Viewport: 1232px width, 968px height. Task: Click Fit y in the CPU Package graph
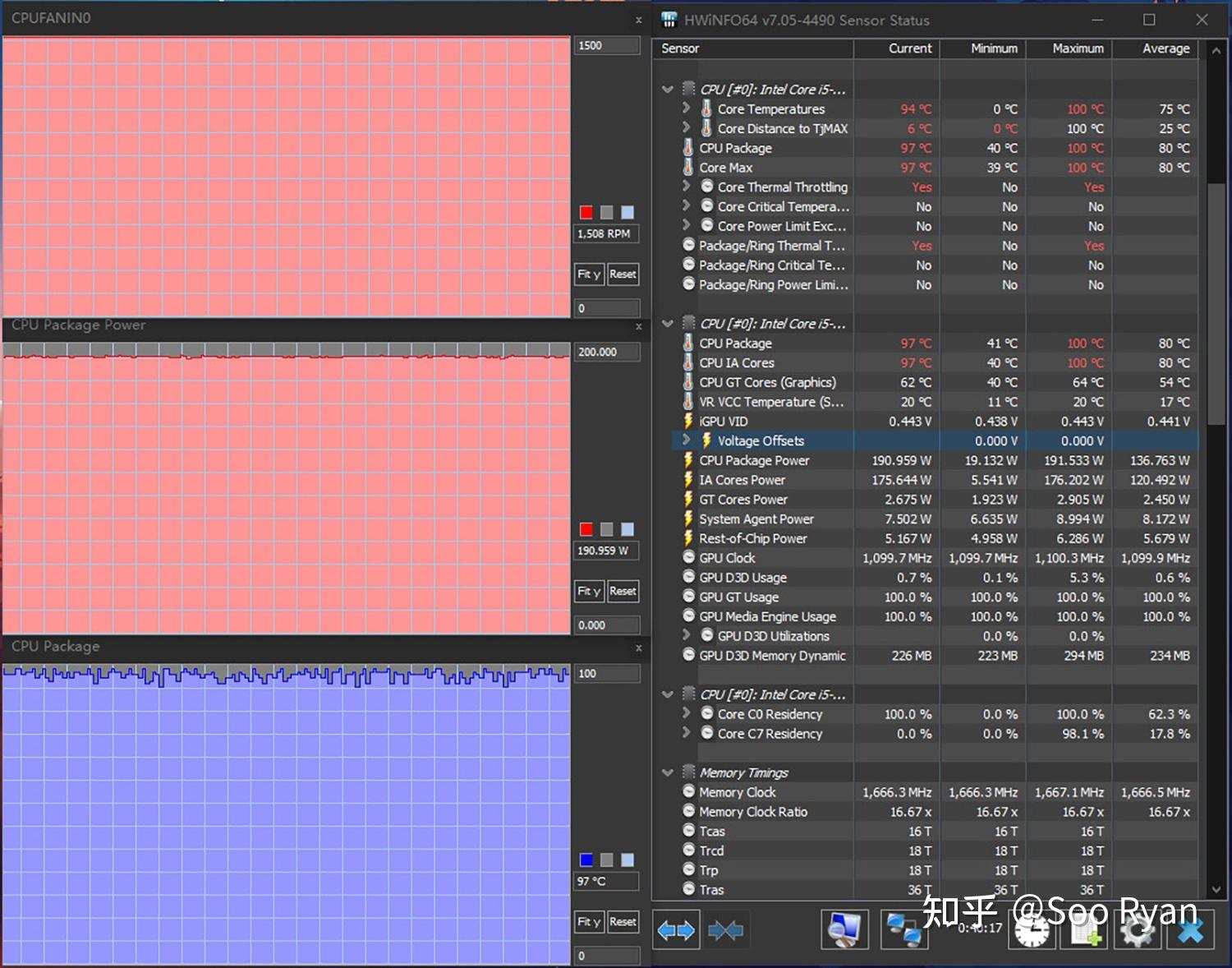coord(589,922)
